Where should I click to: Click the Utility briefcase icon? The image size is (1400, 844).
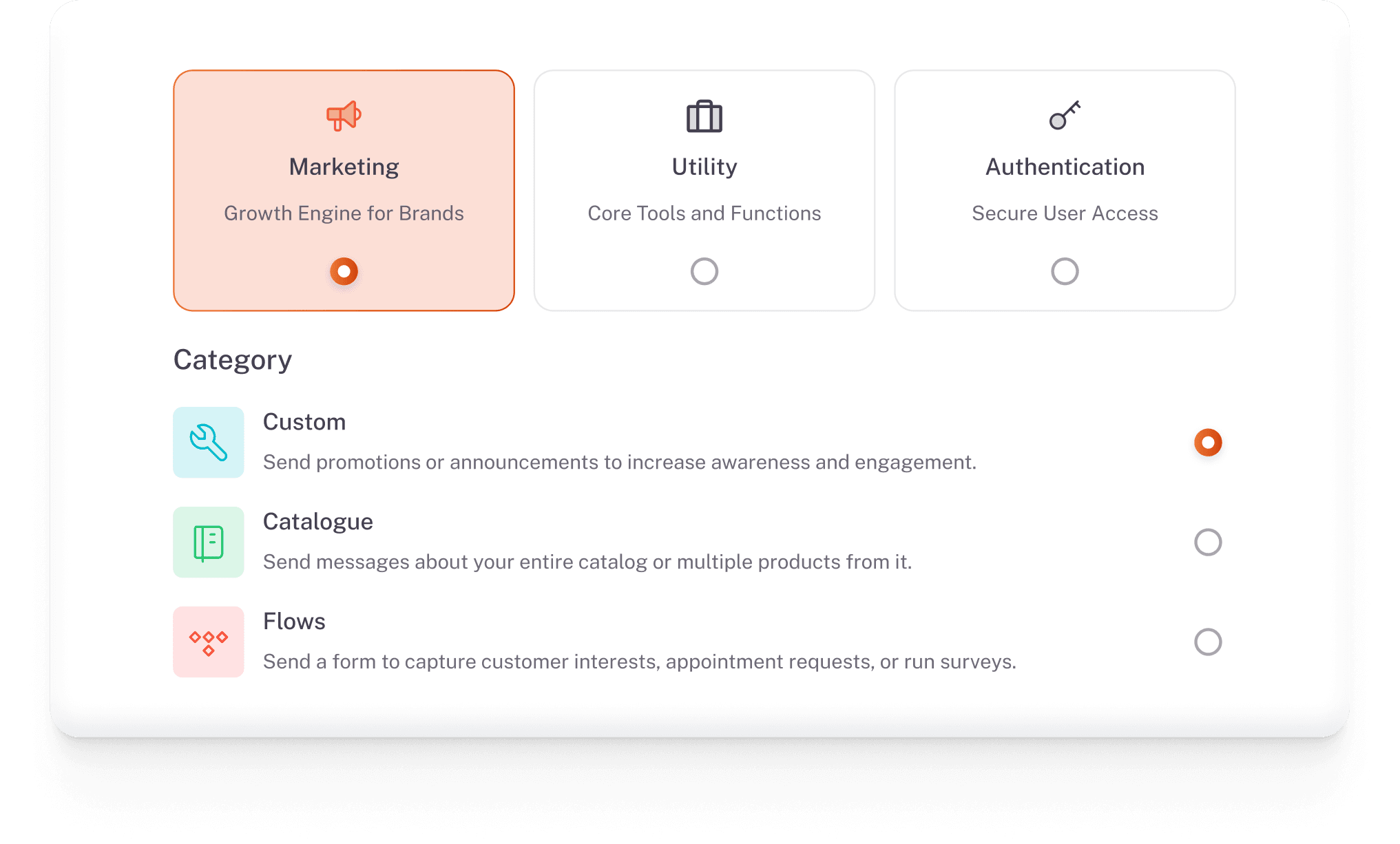click(704, 116)
